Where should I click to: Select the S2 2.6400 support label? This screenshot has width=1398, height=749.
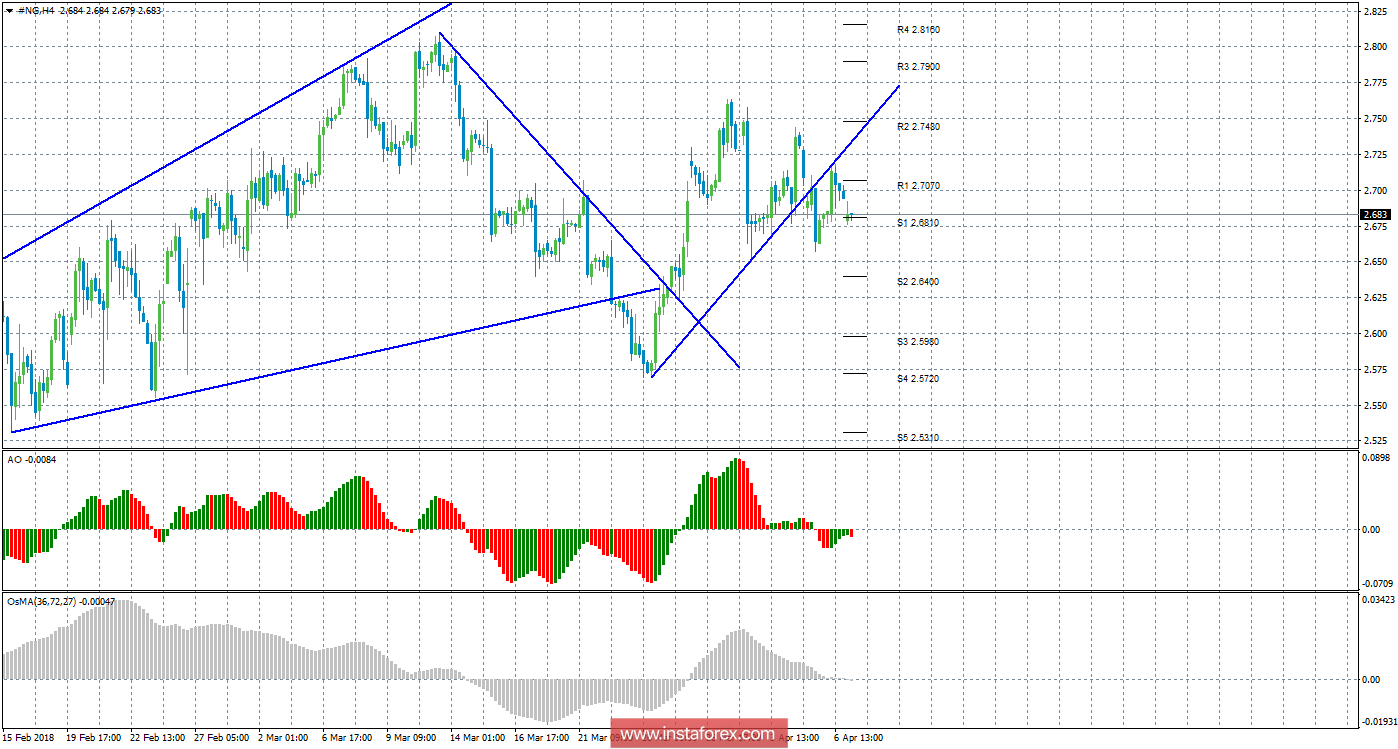coord(918,282)
